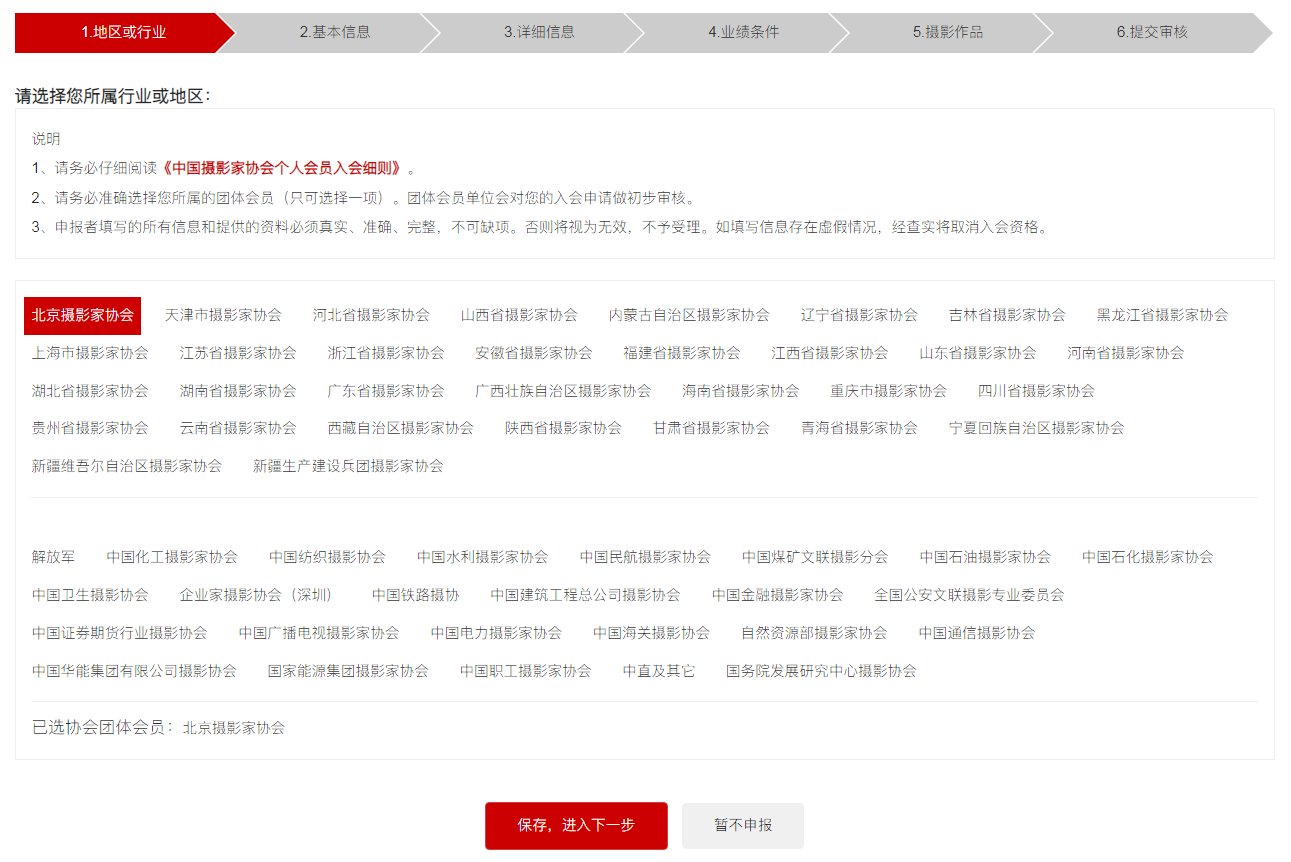Image resolution: width=1291 pixels, height=862 pixels.
Task: Select 黑龙江省摄影家协会
Action: [x=1162, y=315]
